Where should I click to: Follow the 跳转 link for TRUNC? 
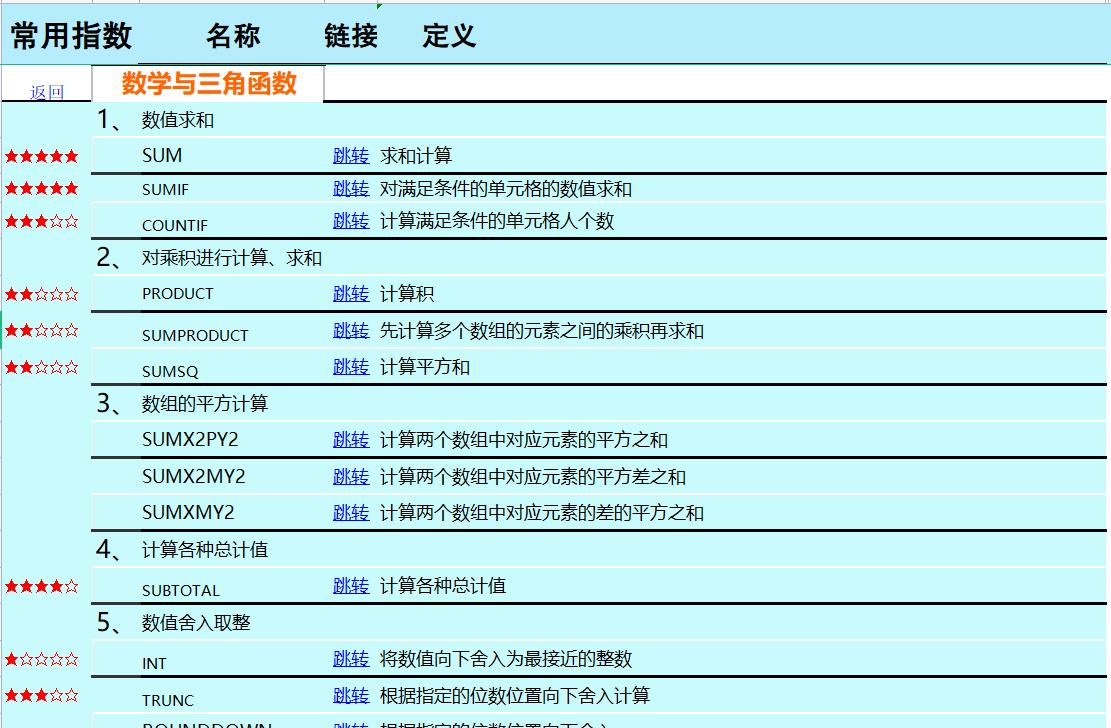click(x=351, y=696)
